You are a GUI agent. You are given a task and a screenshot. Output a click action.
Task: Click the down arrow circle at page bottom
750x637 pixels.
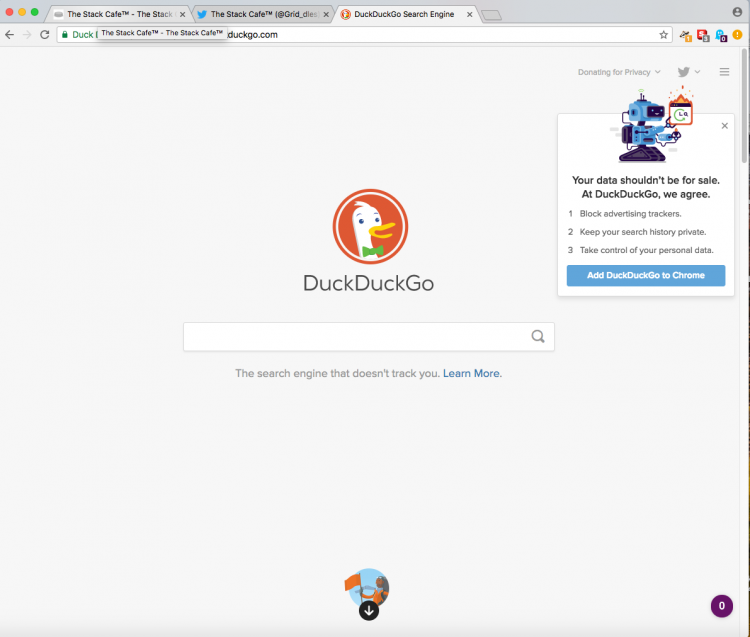point(369,611)
